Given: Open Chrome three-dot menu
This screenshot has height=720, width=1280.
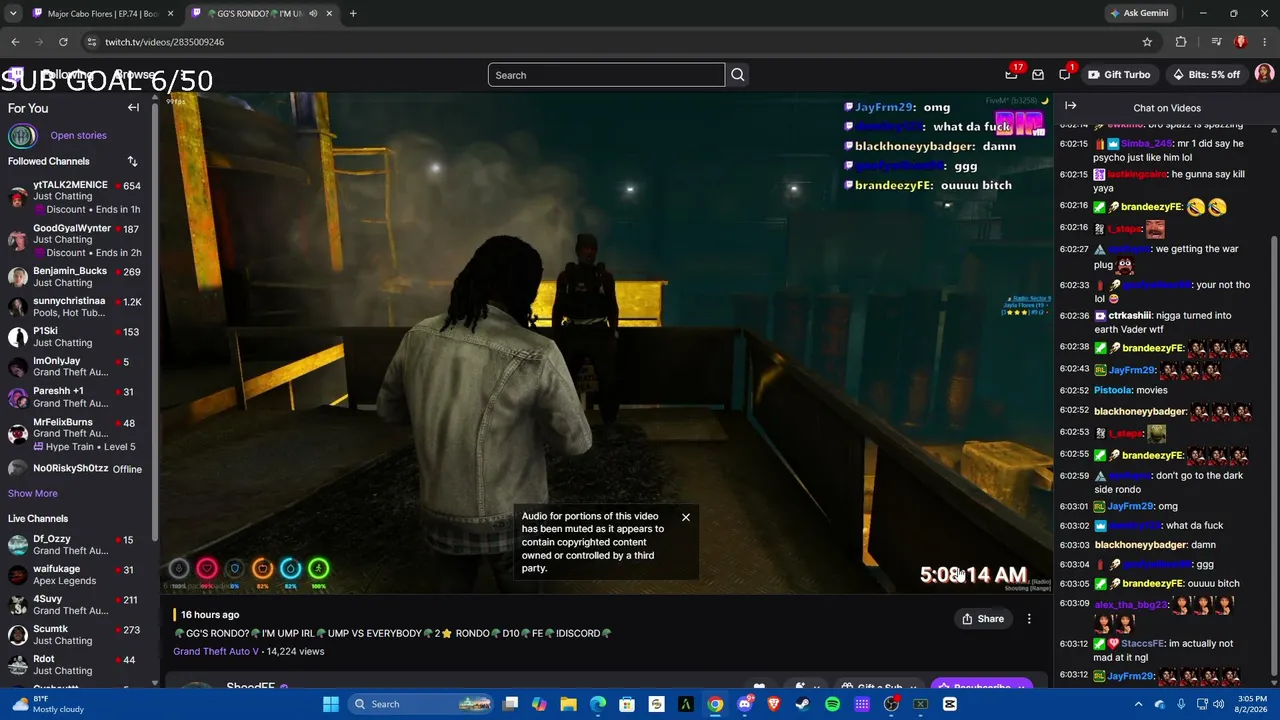Looking at the screenshot, I should 1265,42.
